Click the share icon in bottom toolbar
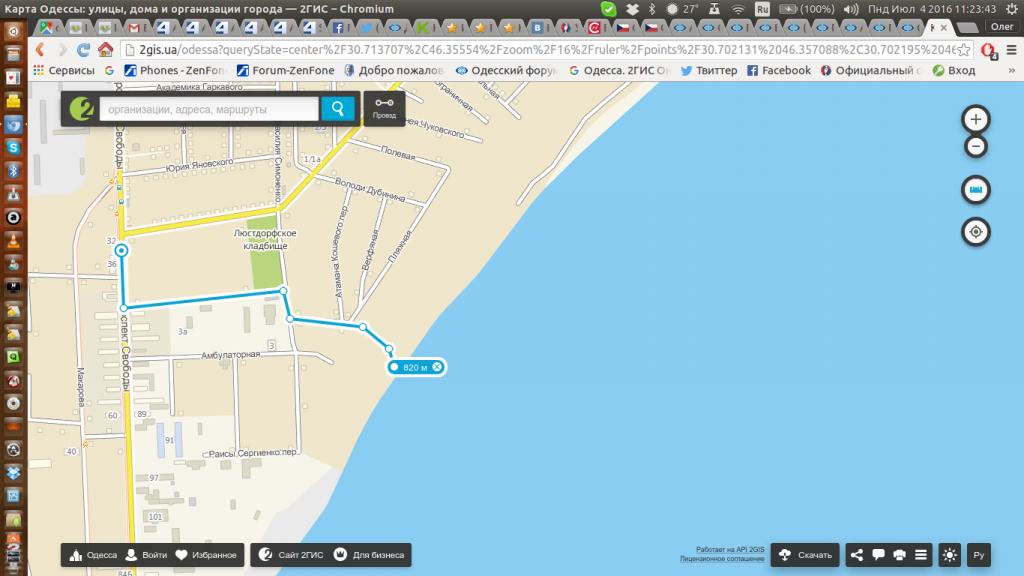The width and height of the screenshot is (1024, 576). (x=858, y=555)
